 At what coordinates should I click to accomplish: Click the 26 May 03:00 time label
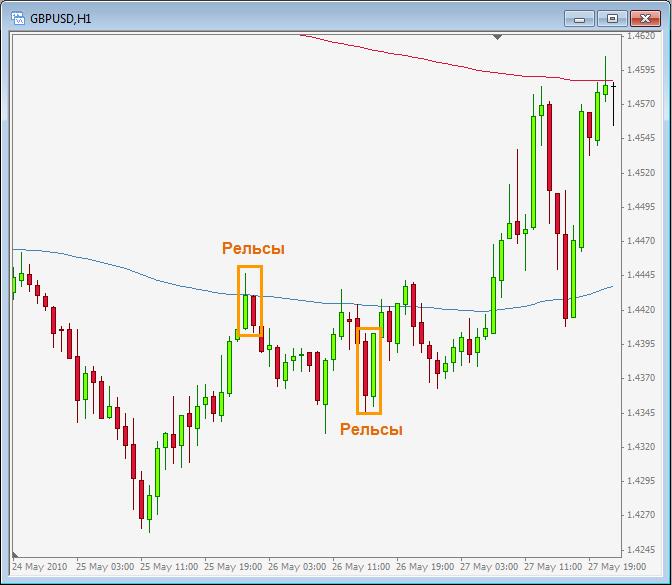(x=297, y=567)
